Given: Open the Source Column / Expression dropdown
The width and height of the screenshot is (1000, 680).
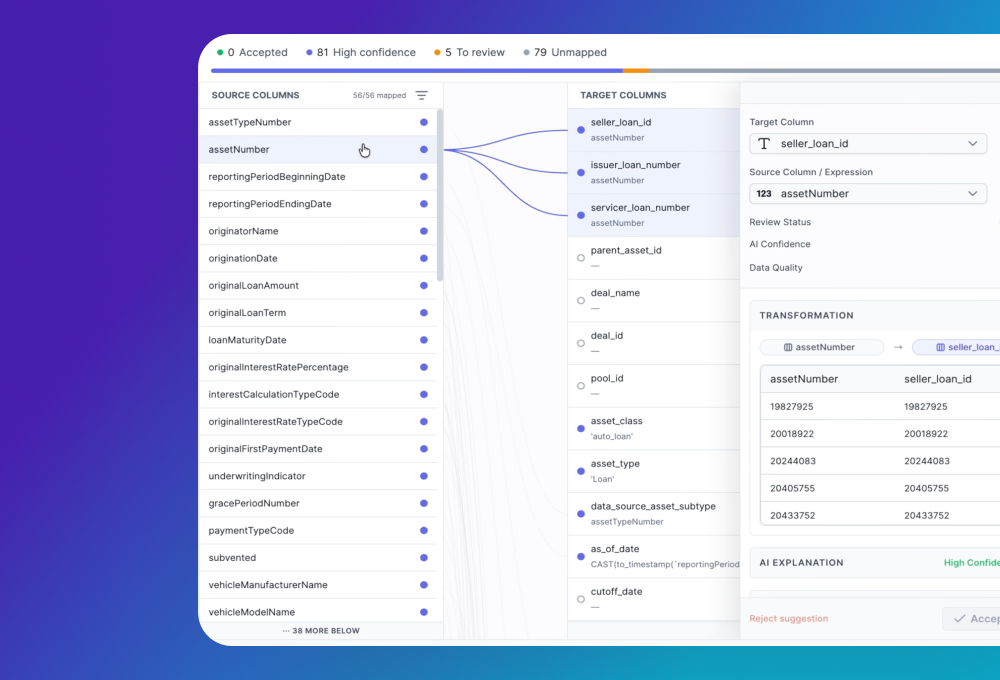Looking at the screenshot, I should [x=868, y=193].
